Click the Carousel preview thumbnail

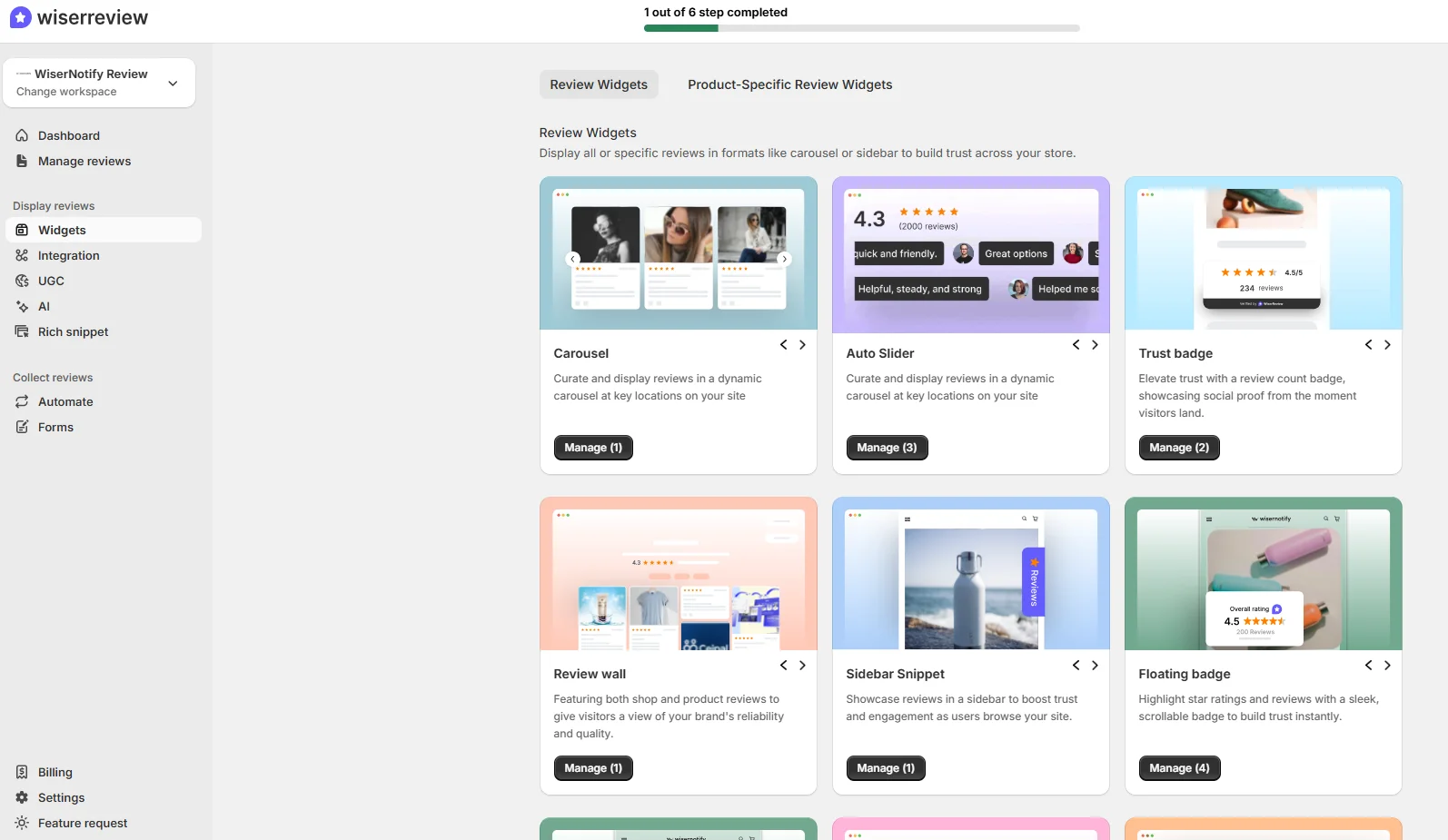[679, 253]
